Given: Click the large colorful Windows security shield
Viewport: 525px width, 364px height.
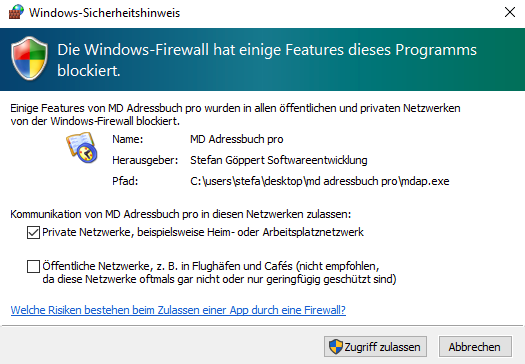Looking at the screenshot, I should pos(29,58).
